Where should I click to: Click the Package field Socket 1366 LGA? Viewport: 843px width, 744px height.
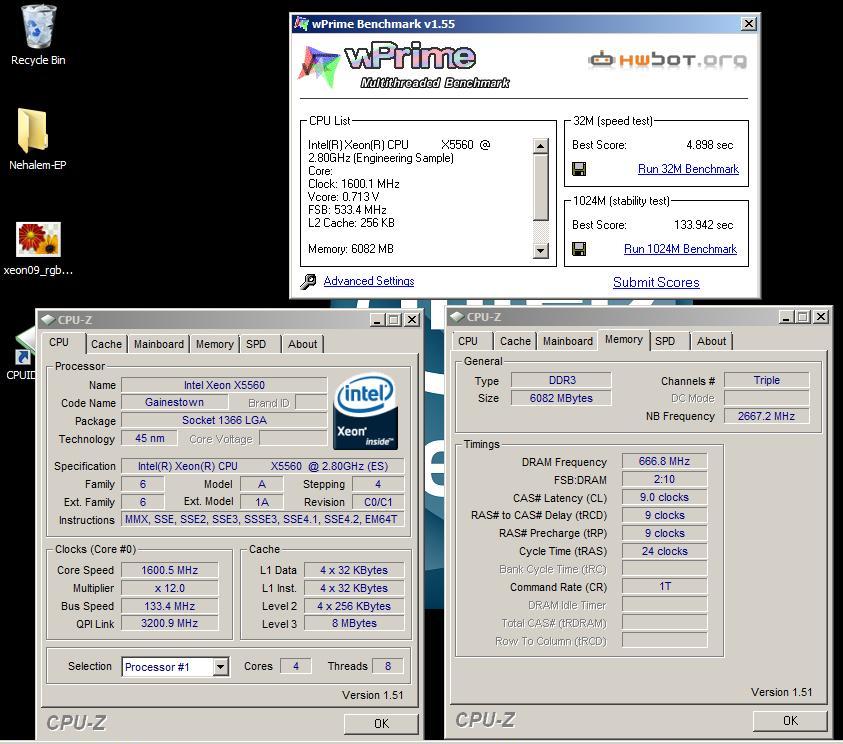pos(224,420)
